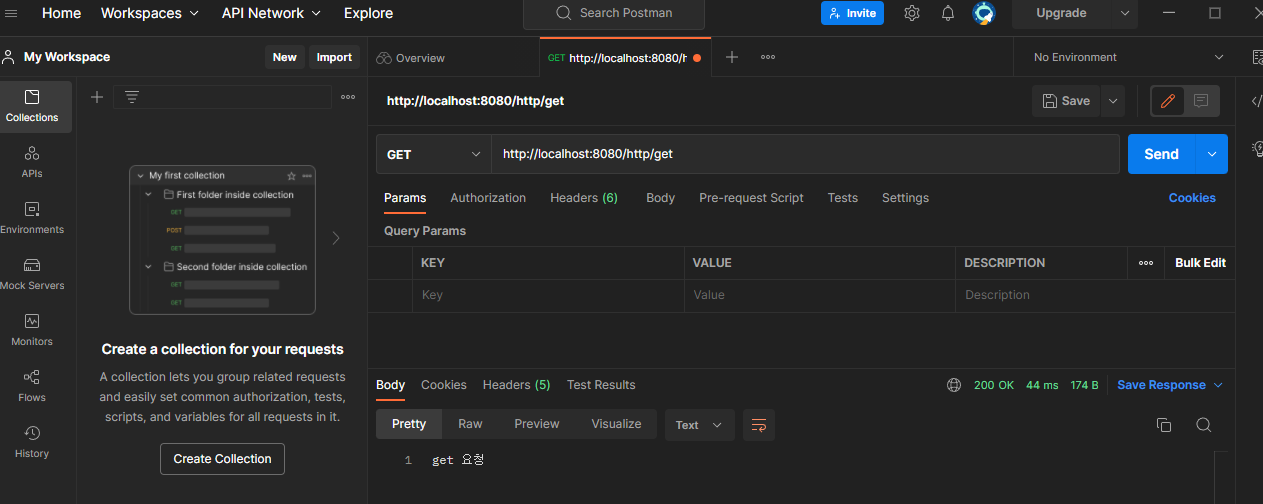1263x504 pixels.
Task: Open a new request tab with plus
Action: click(732, 57)
